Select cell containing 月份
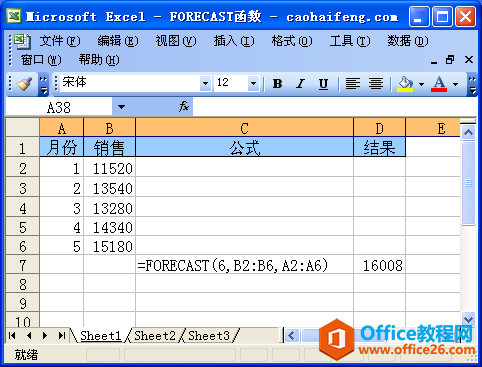The image size is (482, 367). (x=62, y=147)
